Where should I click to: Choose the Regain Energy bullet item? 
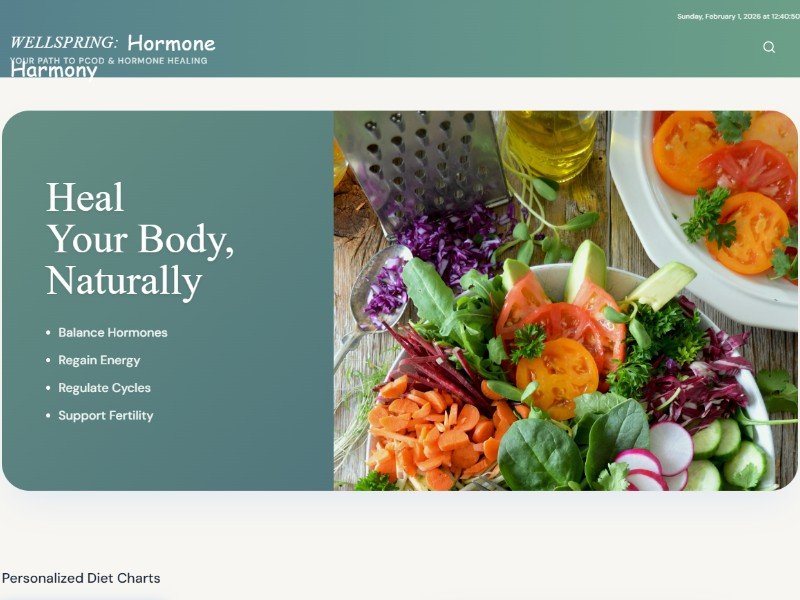[99, 360]
